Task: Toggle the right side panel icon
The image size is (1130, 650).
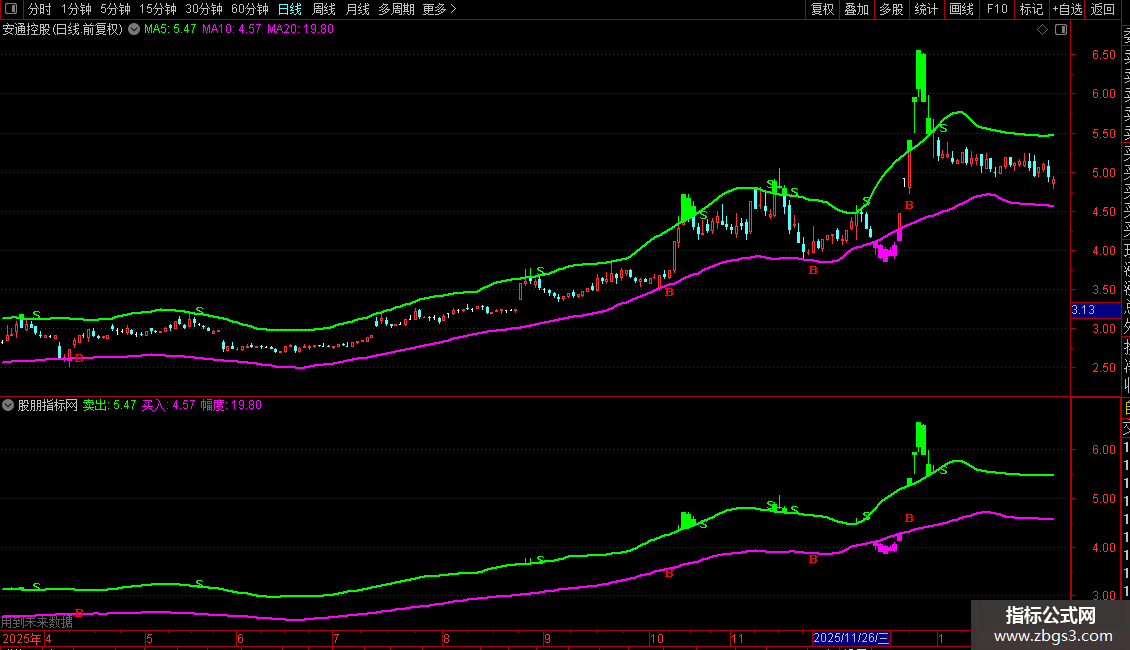Action: (1061, 30)
